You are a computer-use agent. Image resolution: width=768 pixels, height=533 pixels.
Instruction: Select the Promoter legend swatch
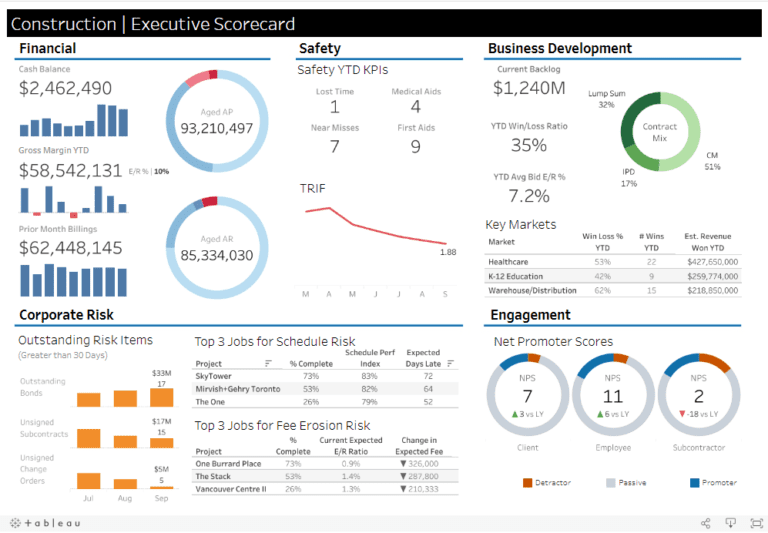[x=695, y=483]
